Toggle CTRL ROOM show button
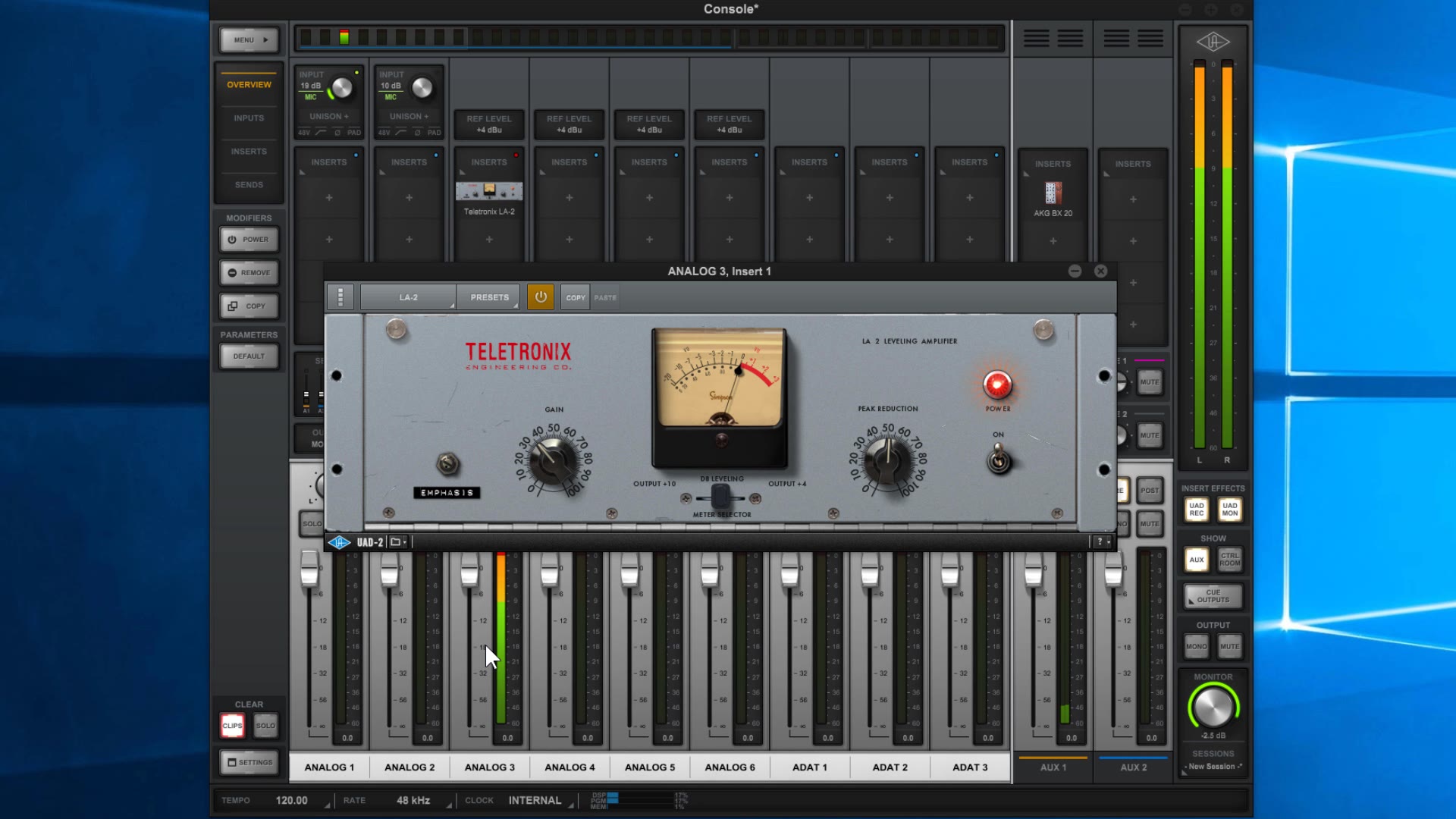This screenshot has width=1456, height=819. click(x=1230, y=560)
